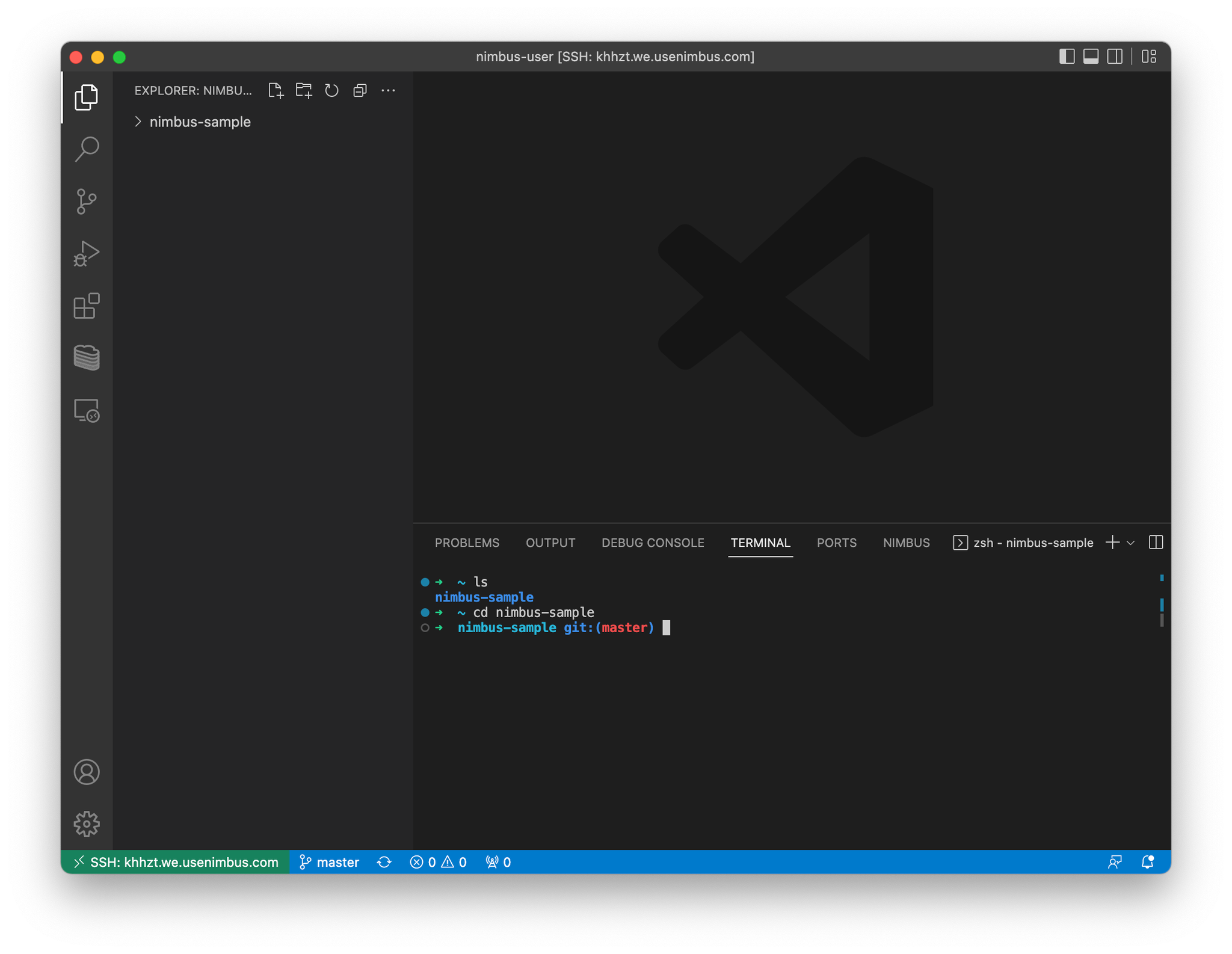Collapse all folders in Explorer

(x=360, y=90)
